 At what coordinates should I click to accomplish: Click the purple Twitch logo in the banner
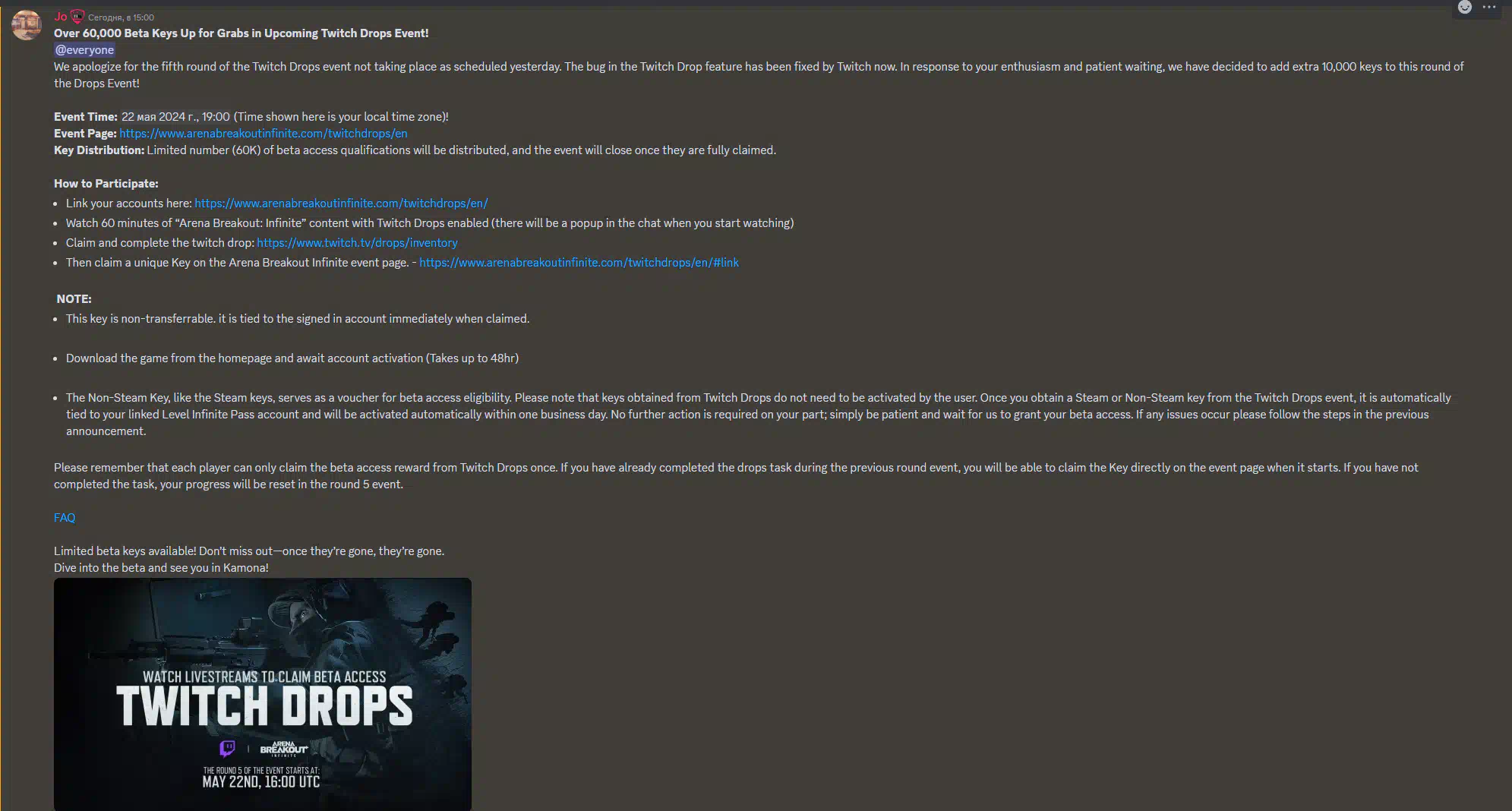[227, 749]
